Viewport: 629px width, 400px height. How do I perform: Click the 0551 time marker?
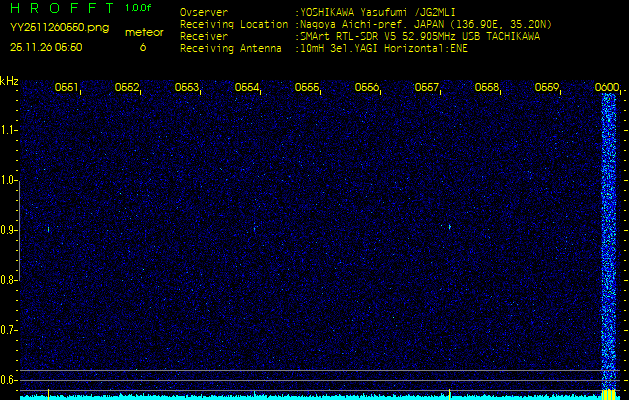[67, 88]
